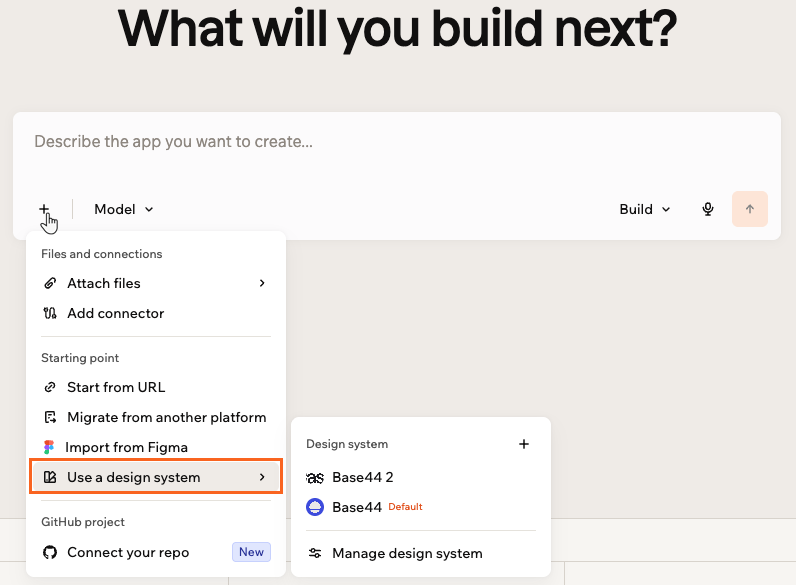Viewport: 796px width, 585px height.
Task: Focus the app description text field
Action: pyautogui.click(x=397, y=142)
